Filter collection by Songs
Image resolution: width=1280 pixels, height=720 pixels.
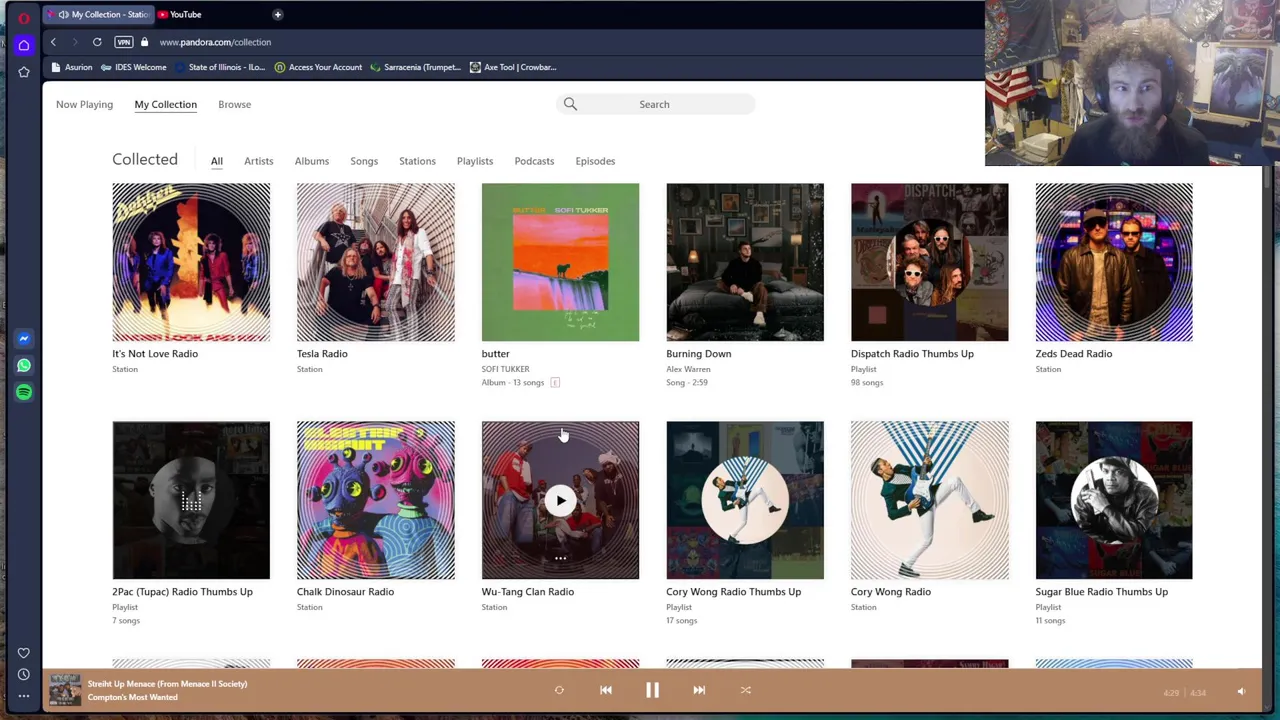(364, 161)
